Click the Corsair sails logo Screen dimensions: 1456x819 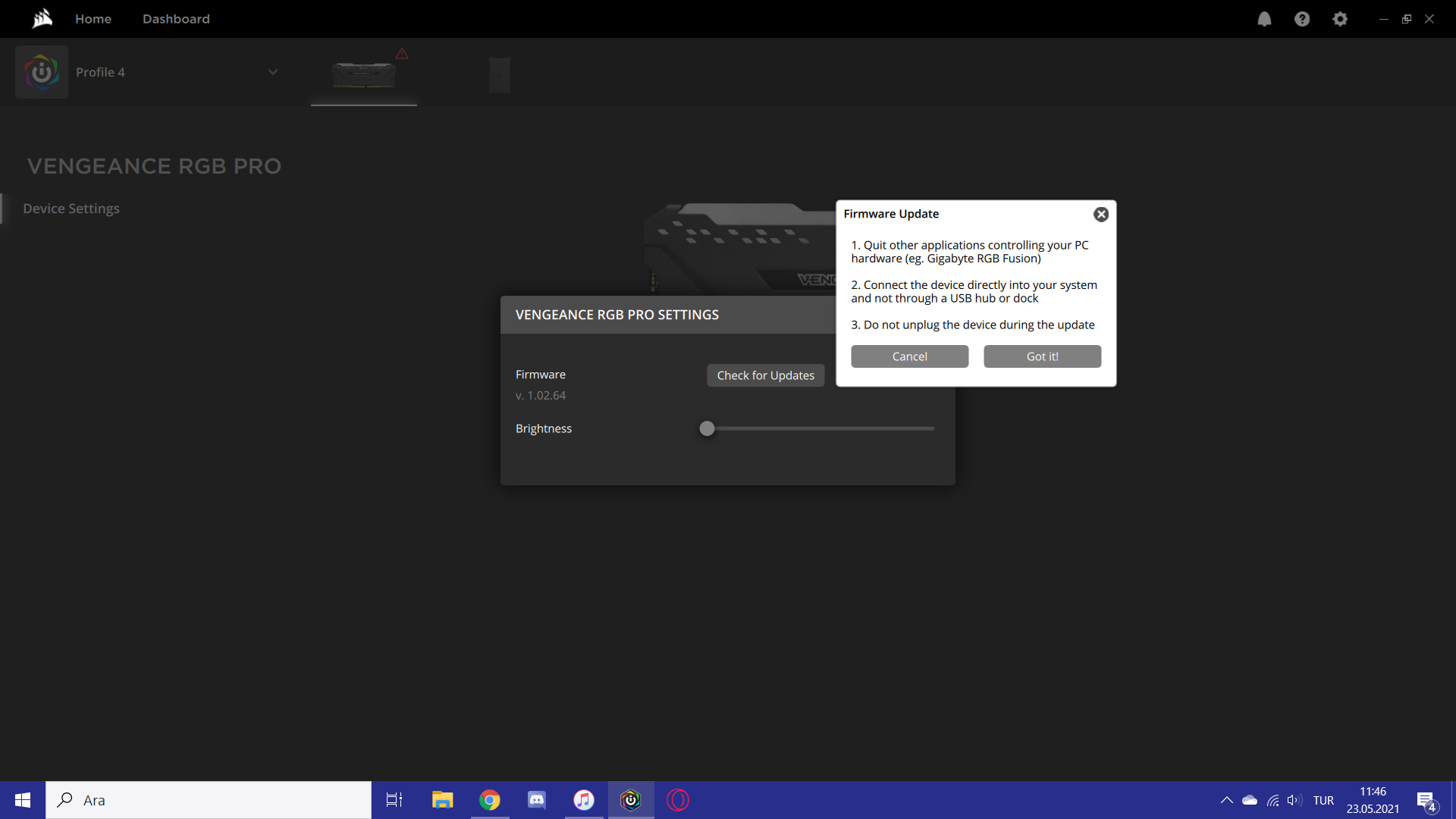pos(42,18)
